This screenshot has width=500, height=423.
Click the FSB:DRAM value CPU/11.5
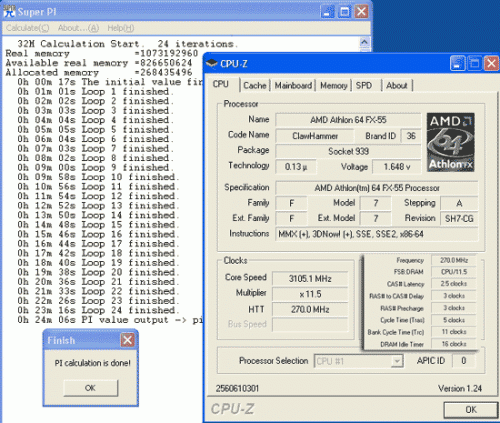click(454, 272)
